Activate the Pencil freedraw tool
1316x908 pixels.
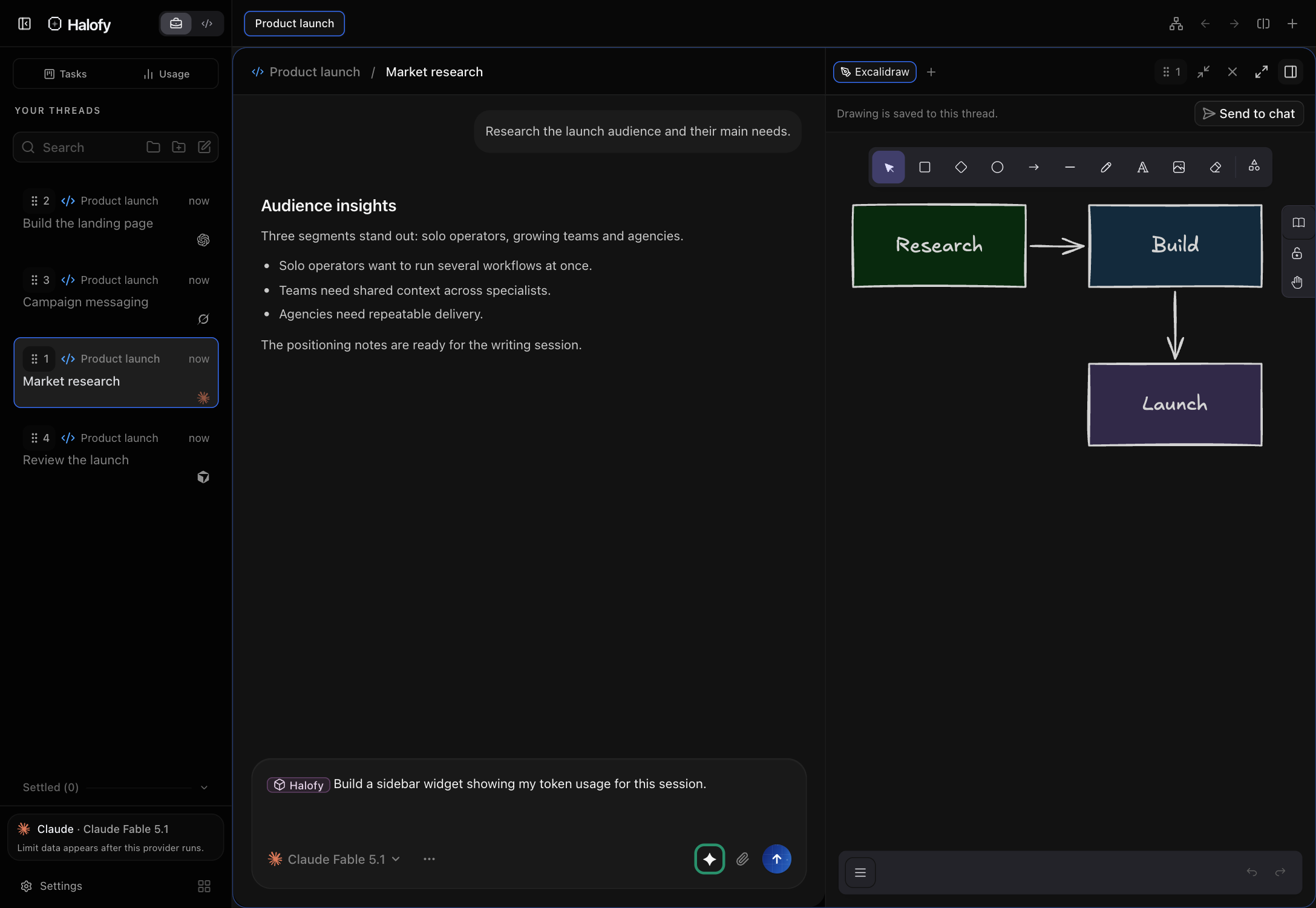pyautogui.click(x=1106, y=167)
